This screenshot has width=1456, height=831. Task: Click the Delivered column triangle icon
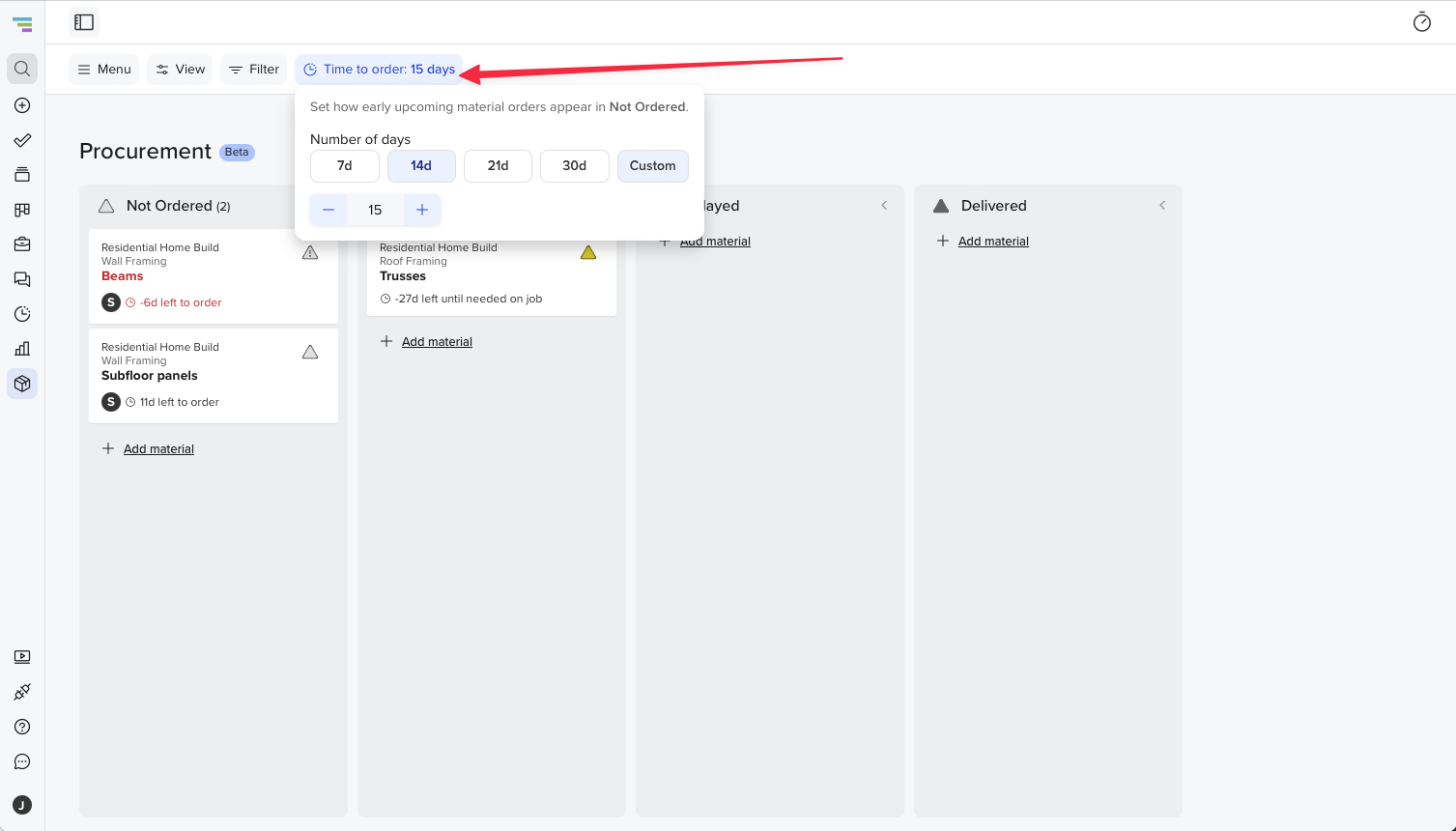(941, 206)
